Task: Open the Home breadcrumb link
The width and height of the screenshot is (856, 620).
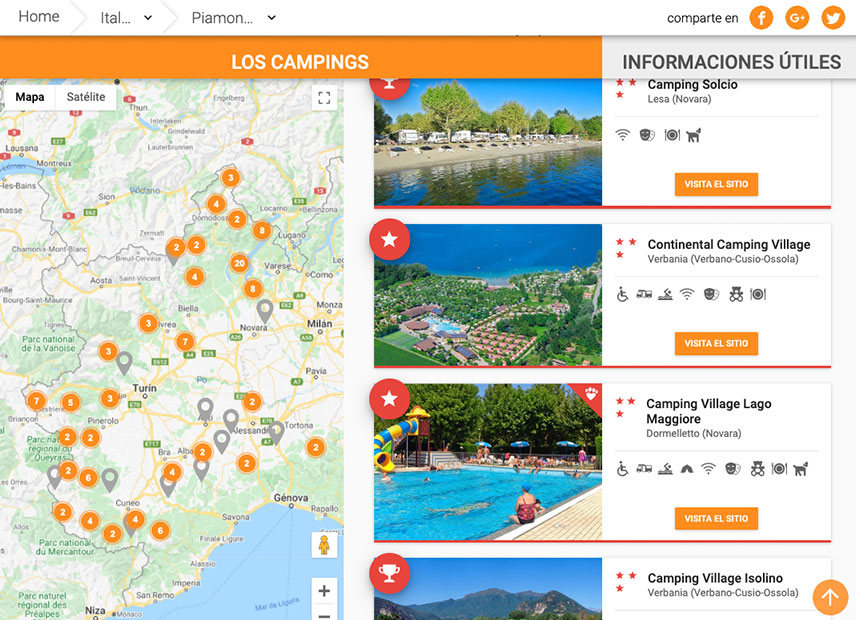Action: coord(39,17)
